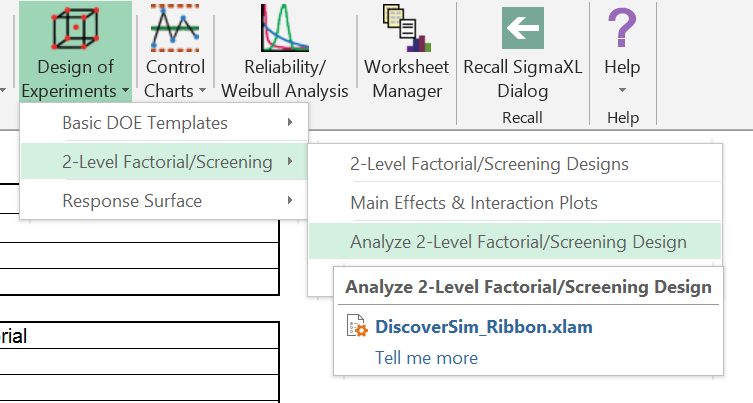Image resolution: width=753 pixels, height=403 pixels.
Task: Select Main Effects & Interaction Plots
Action: click(x=473, y=203)
